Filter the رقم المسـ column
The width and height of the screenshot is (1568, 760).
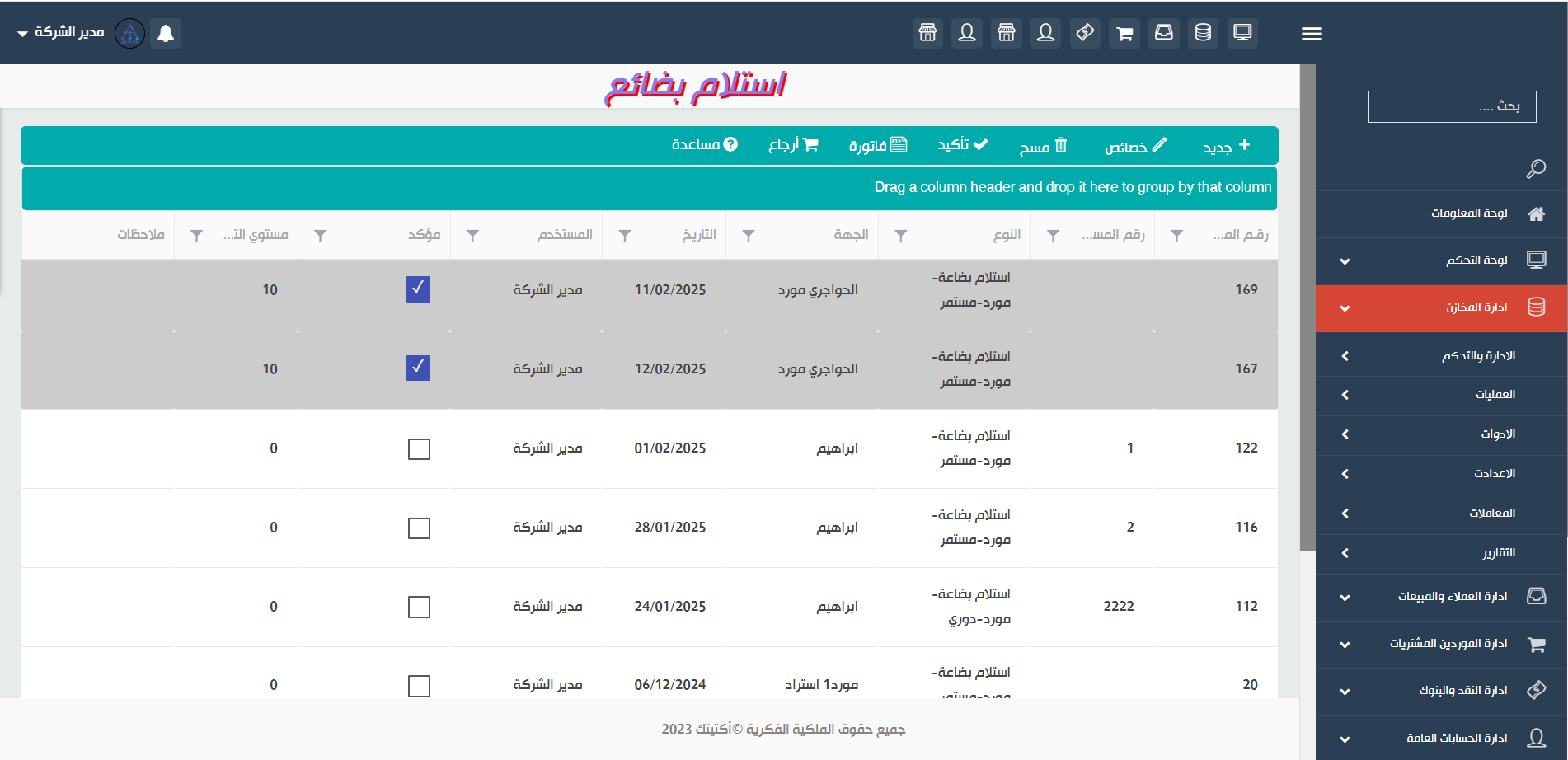point(1053,236)
